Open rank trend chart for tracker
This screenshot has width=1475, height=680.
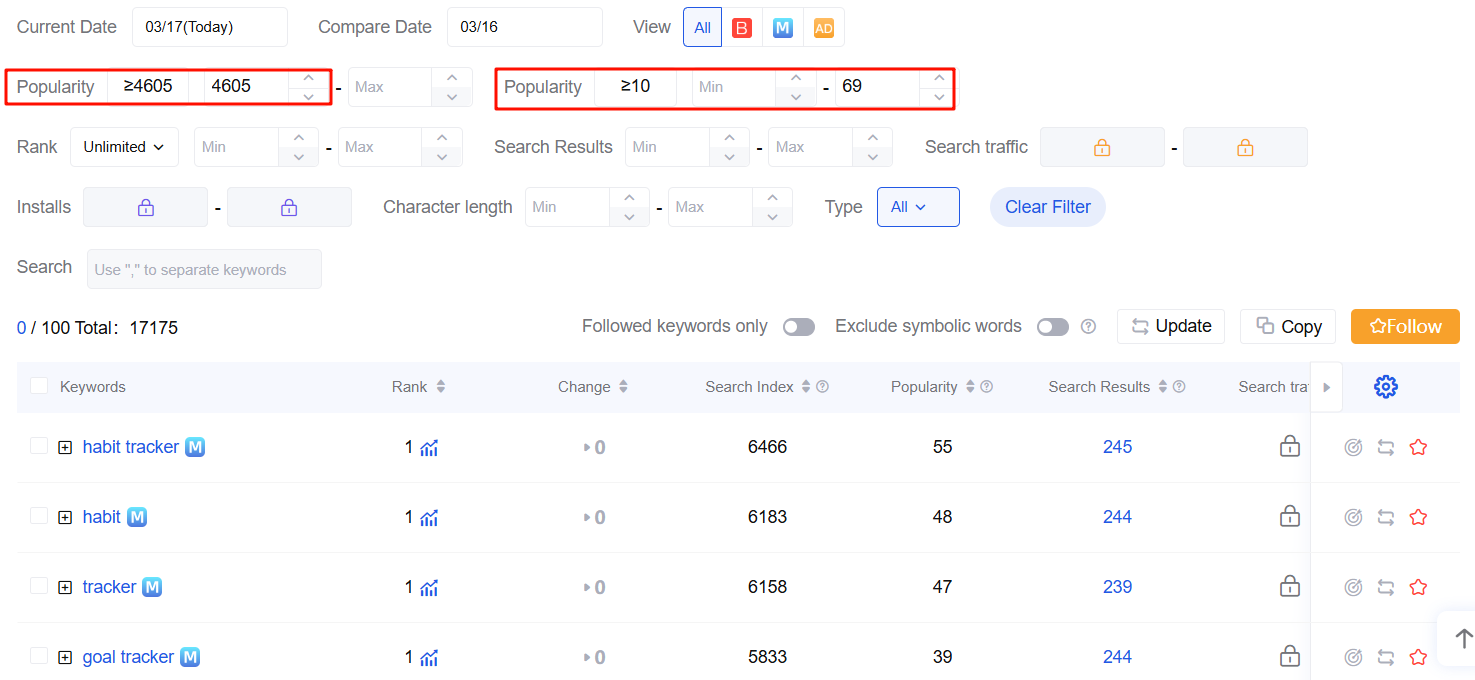coord(429,588)
